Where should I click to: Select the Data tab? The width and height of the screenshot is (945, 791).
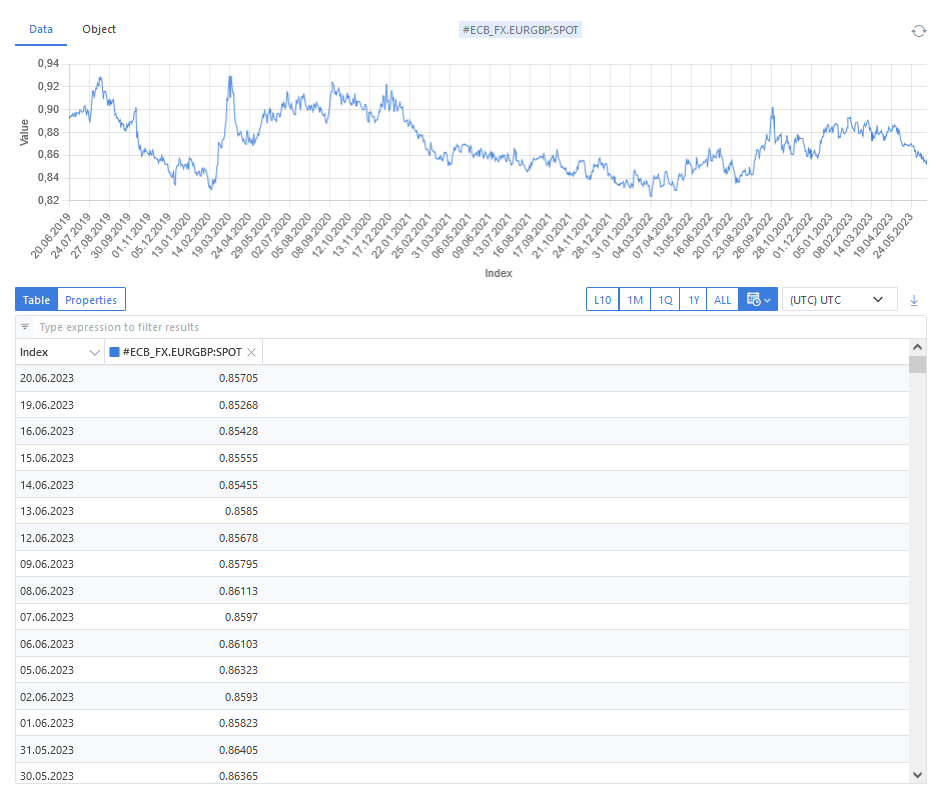tap(41, 29)
